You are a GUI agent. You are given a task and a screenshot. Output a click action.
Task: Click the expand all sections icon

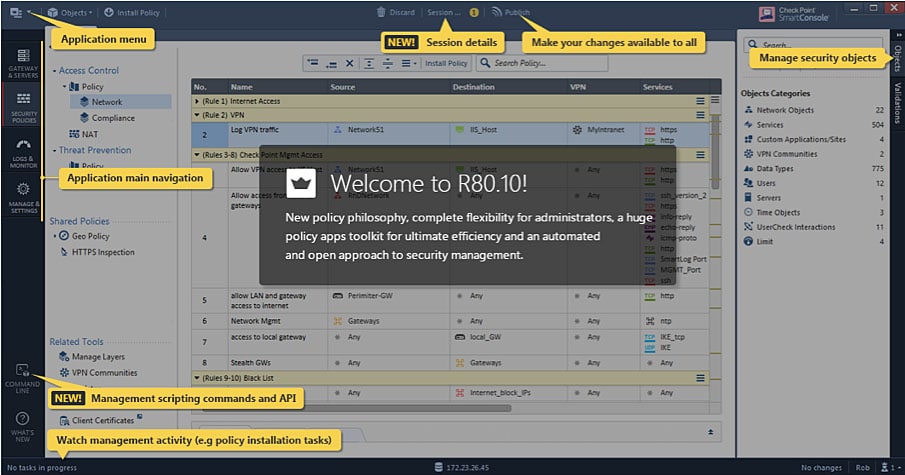[x=369, y=63]
